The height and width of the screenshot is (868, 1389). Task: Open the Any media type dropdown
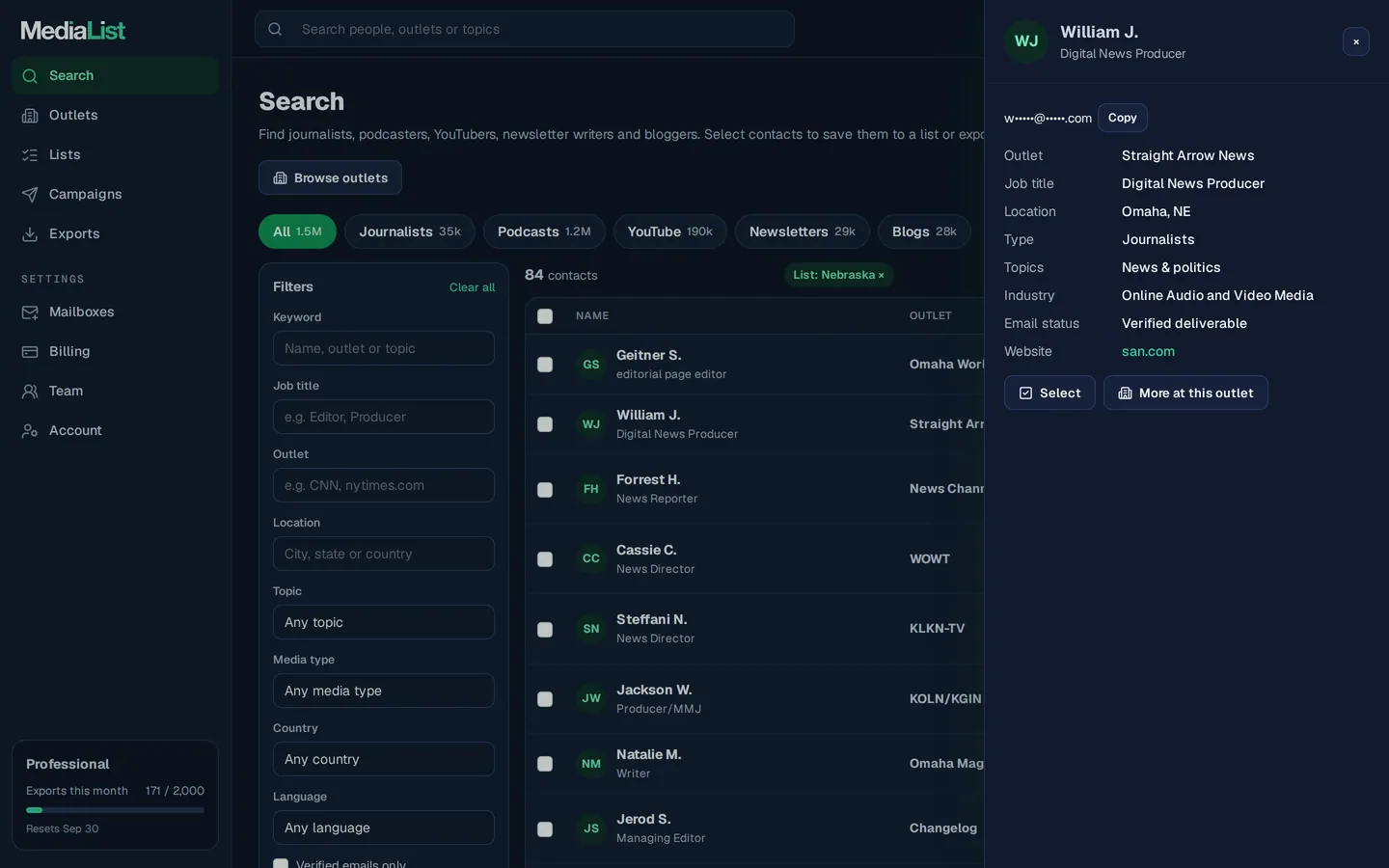click(x=384, y=691)
